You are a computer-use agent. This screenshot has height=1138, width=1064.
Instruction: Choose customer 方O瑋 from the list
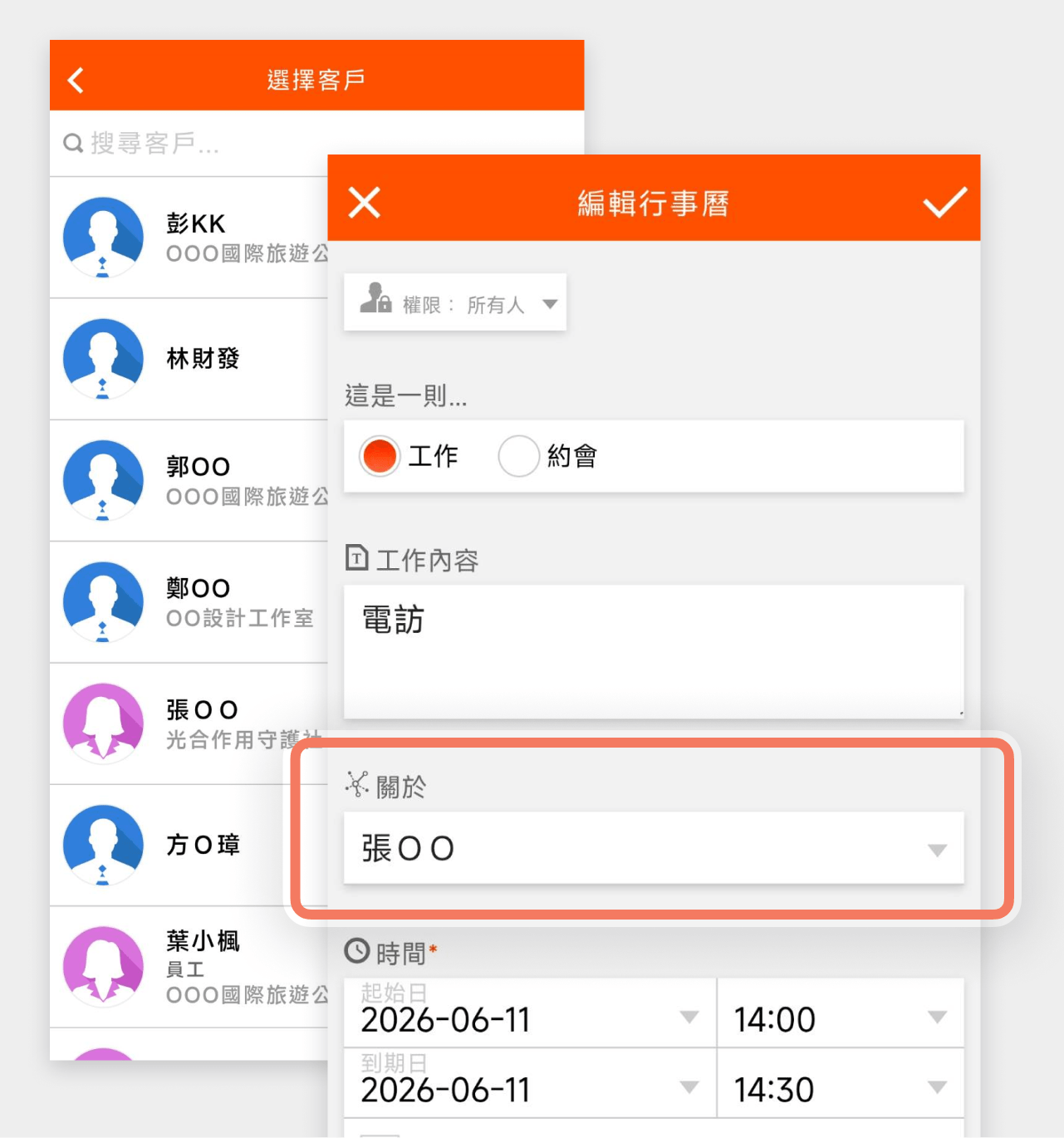[x=203, y=845]
